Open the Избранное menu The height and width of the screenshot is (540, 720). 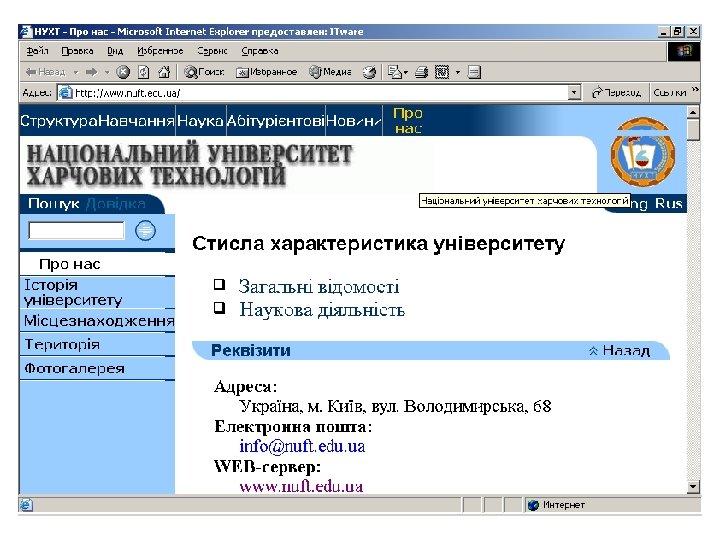(160, 51)
